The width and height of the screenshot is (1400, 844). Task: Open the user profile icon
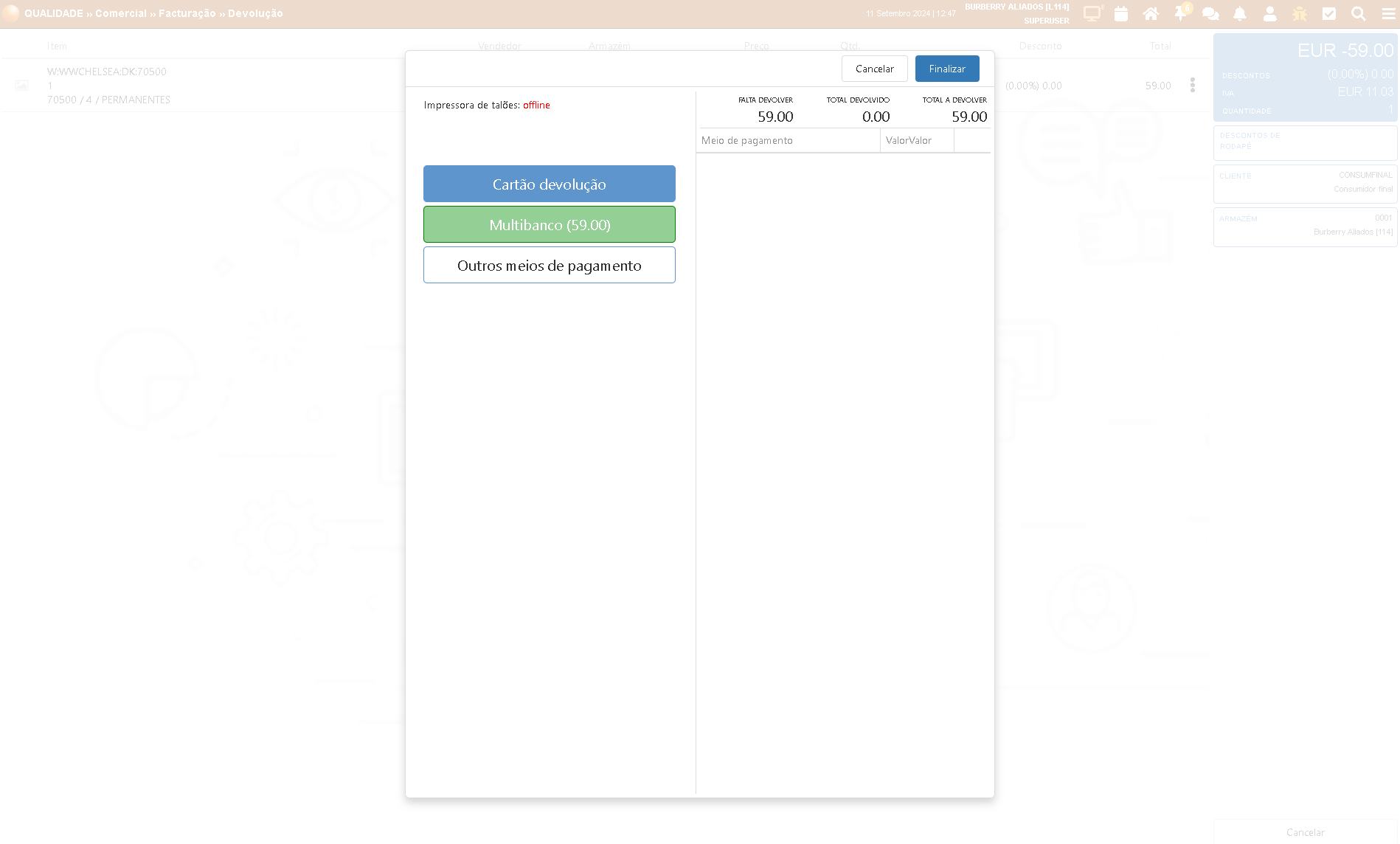tap(1269, 13)
